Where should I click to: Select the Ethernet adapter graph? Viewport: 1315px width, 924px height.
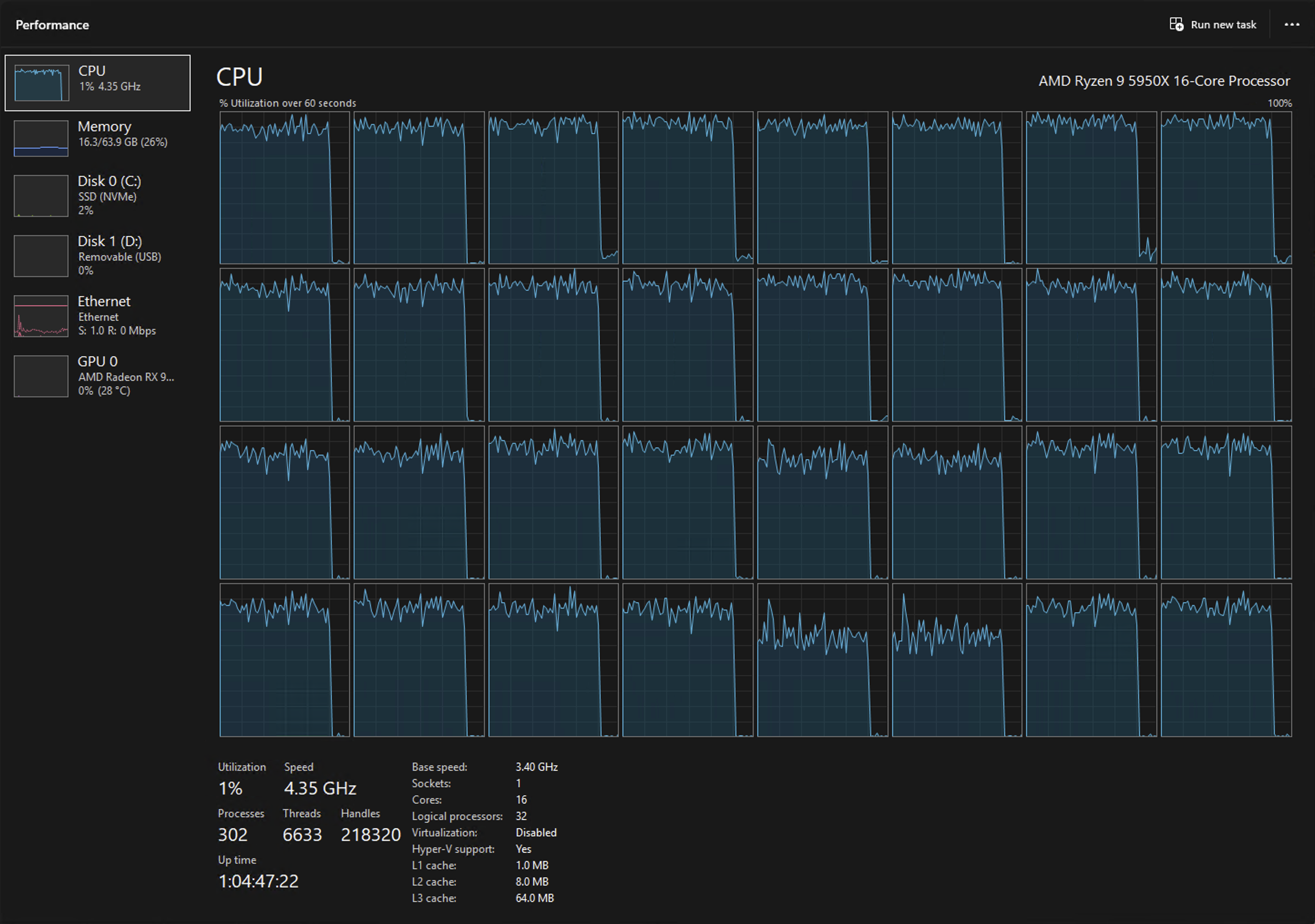point(98,315)
